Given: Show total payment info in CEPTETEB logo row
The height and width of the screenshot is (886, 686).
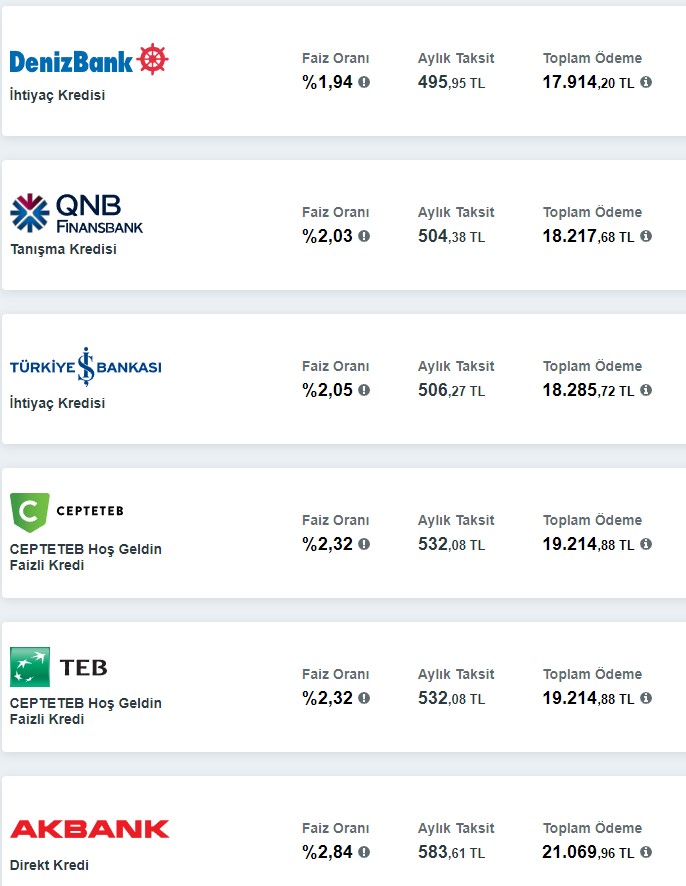Looking at the screenshot, I should [646, 544].
